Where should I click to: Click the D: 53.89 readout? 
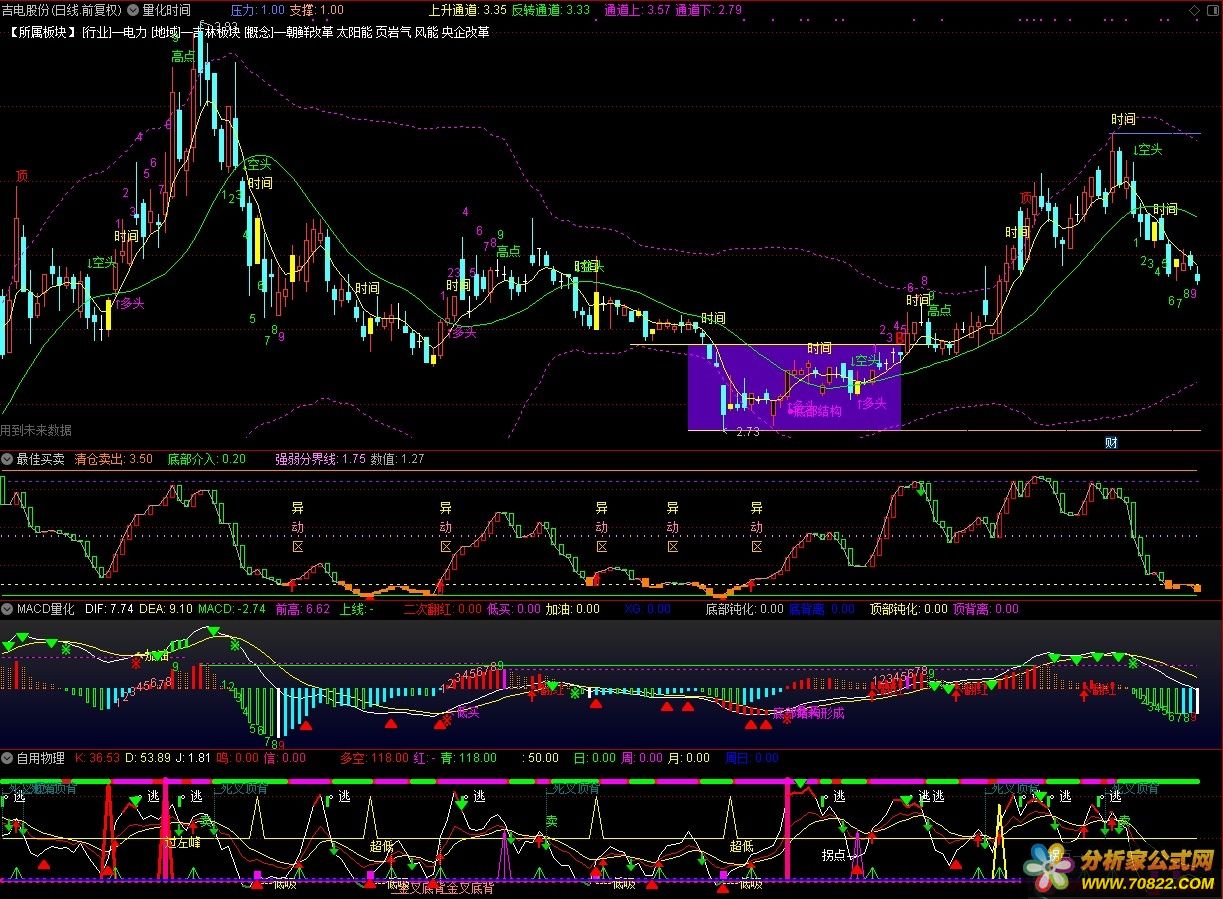(148, 758)
